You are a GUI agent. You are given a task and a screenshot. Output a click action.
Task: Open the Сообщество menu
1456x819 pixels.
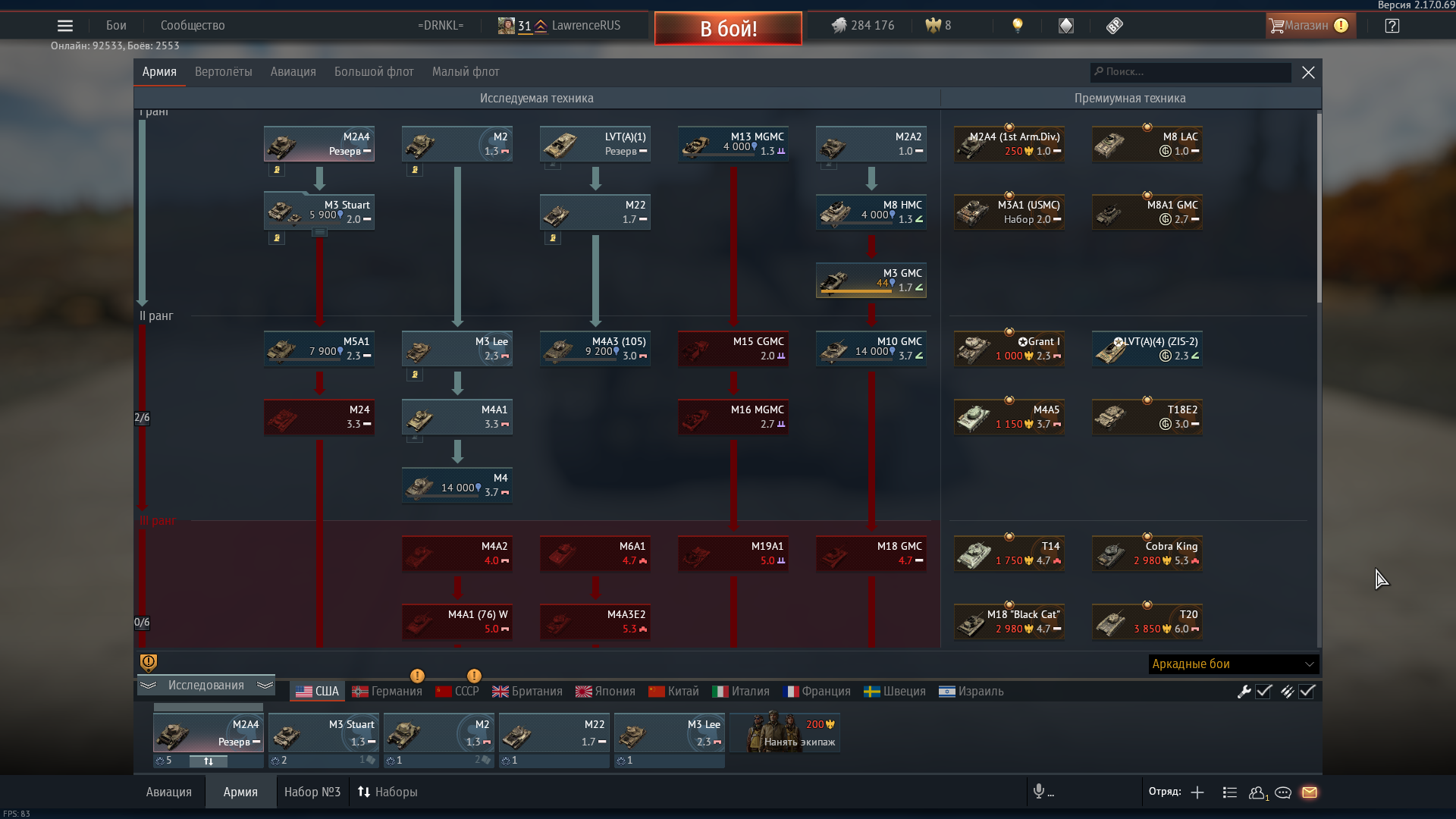point(193,26)
